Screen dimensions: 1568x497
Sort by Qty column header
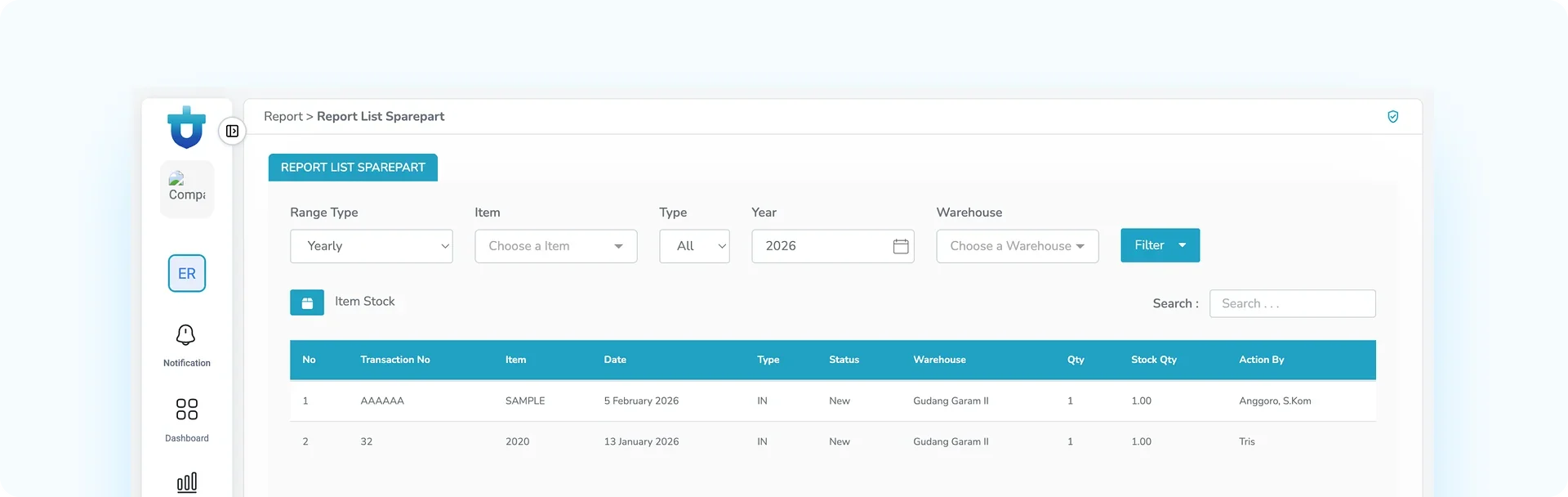[1076, 360]
